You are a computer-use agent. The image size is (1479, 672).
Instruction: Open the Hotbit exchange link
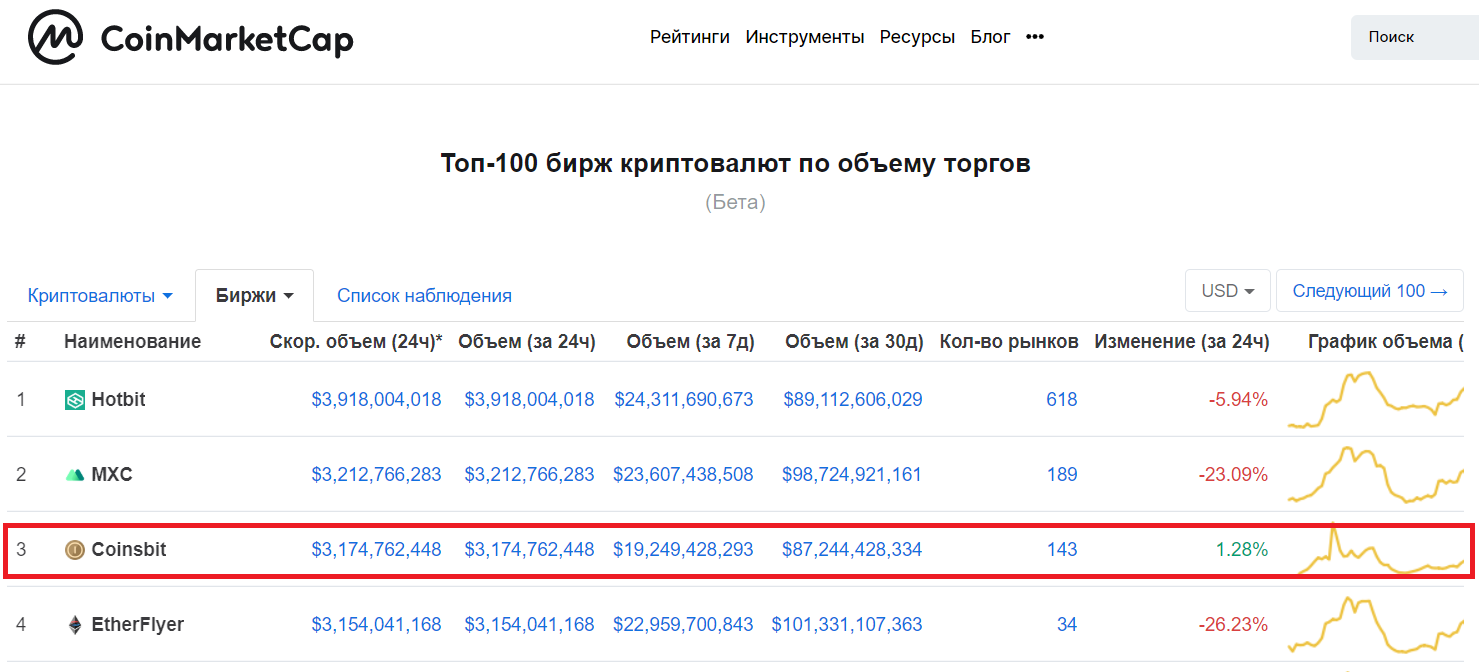click(x=118, y=400)
